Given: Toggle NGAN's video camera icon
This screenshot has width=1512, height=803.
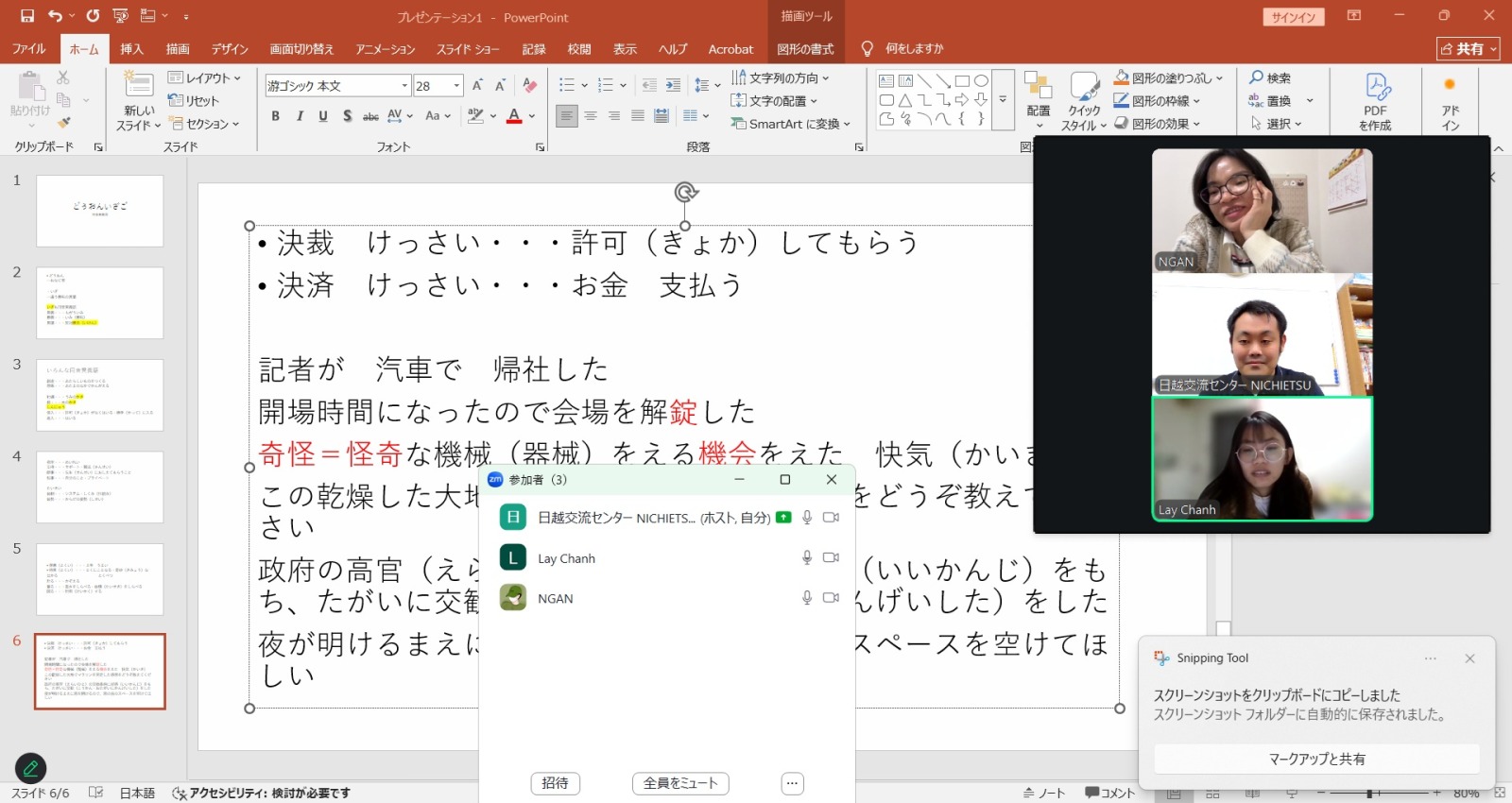Looking at the screenshot, I should point(831,598).
